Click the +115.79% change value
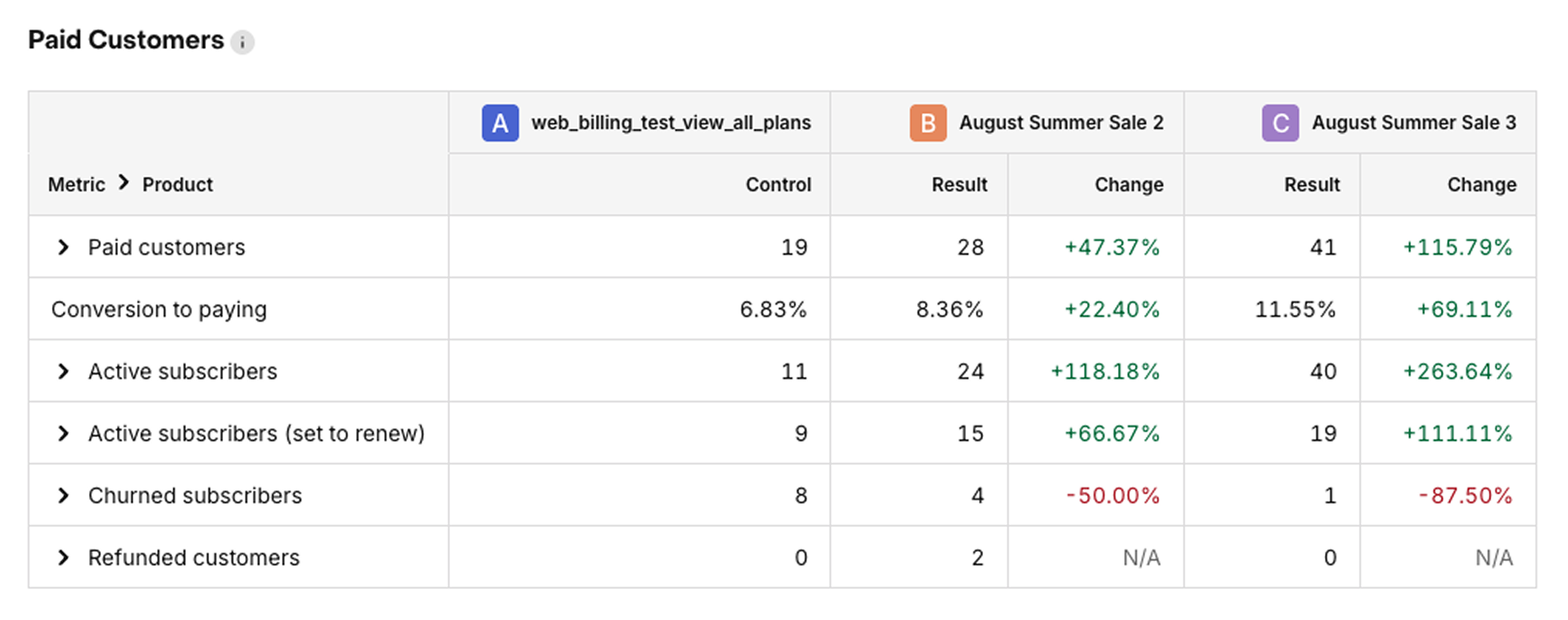This screenshot has width=1568, height=620. click(x=1457, y=247)
